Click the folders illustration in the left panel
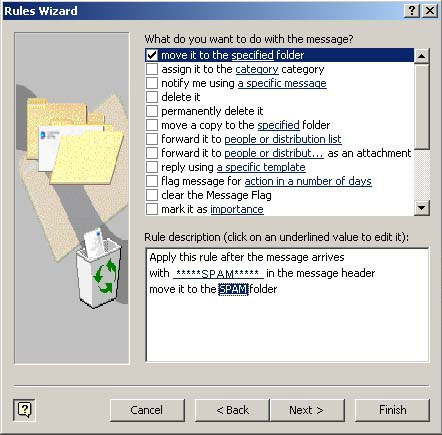This screenshot has height=435, width=442. [x=75, y=141]
